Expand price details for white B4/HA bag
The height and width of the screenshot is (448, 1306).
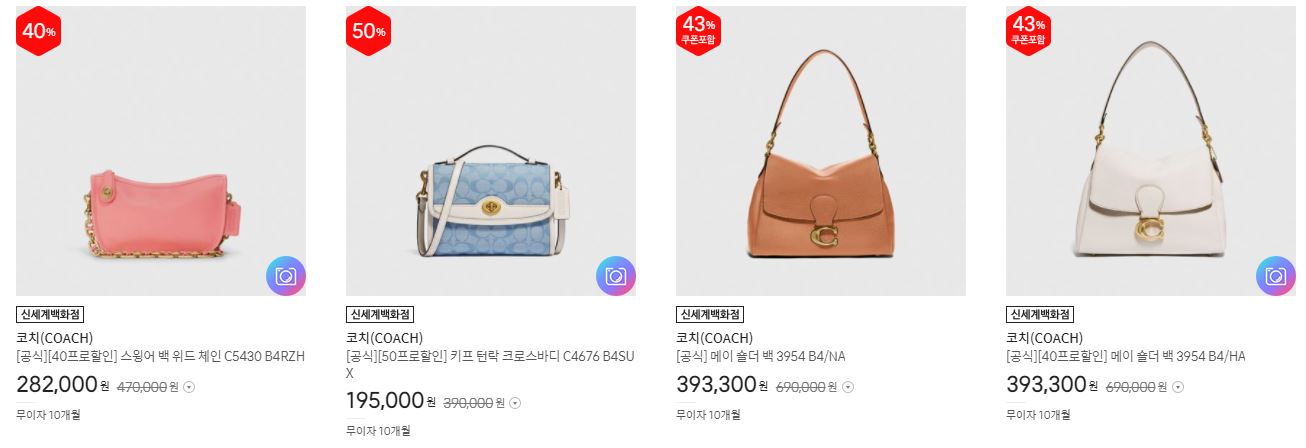1179,386
